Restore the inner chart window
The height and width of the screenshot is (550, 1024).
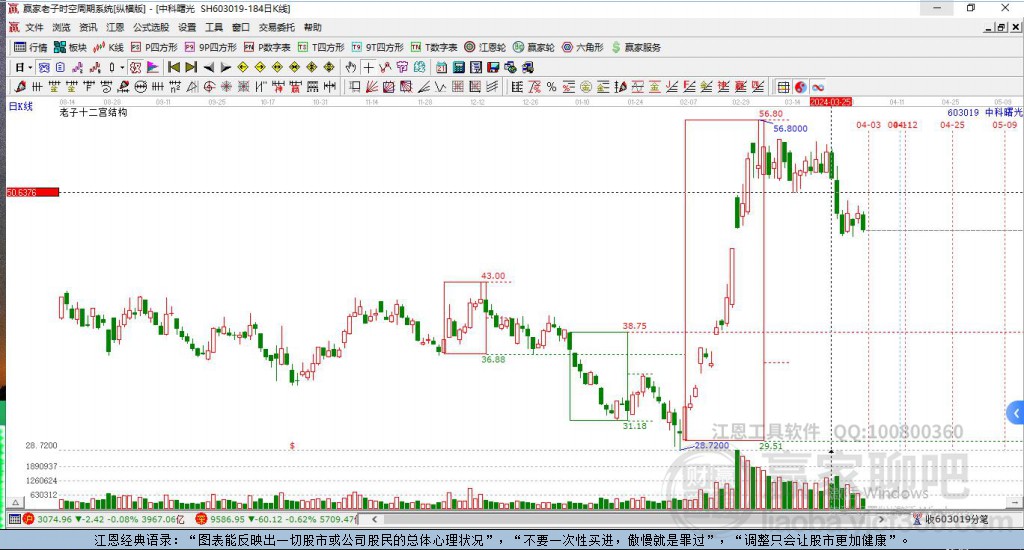click(x=1001, y=27)
